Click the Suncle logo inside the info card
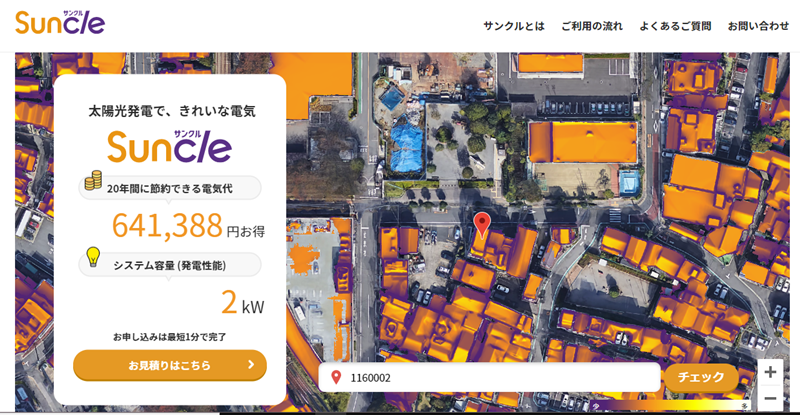This screenshot has height=415, width=800. coord(169,147)
